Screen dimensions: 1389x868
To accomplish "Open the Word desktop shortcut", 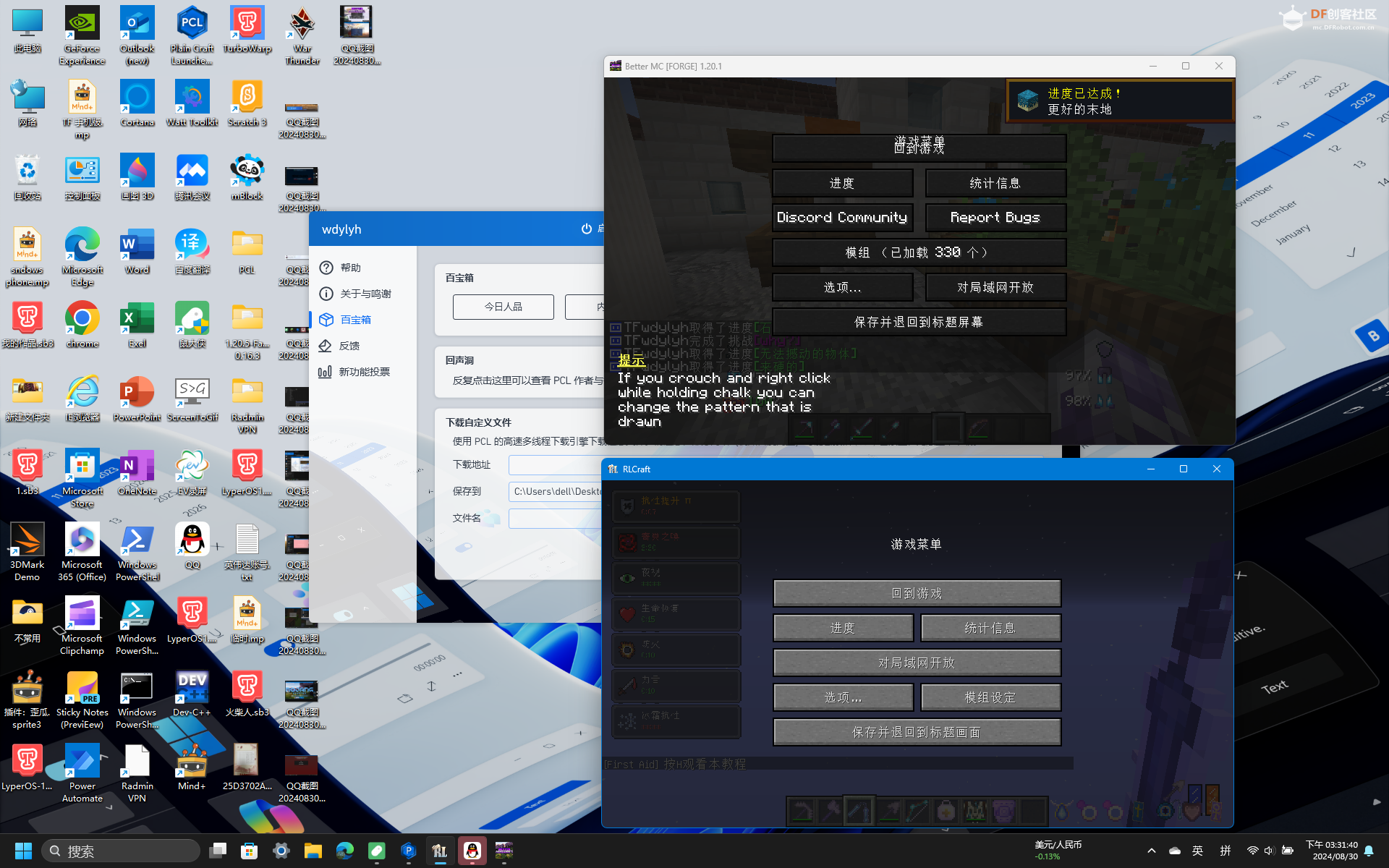I will coord(137,251).
